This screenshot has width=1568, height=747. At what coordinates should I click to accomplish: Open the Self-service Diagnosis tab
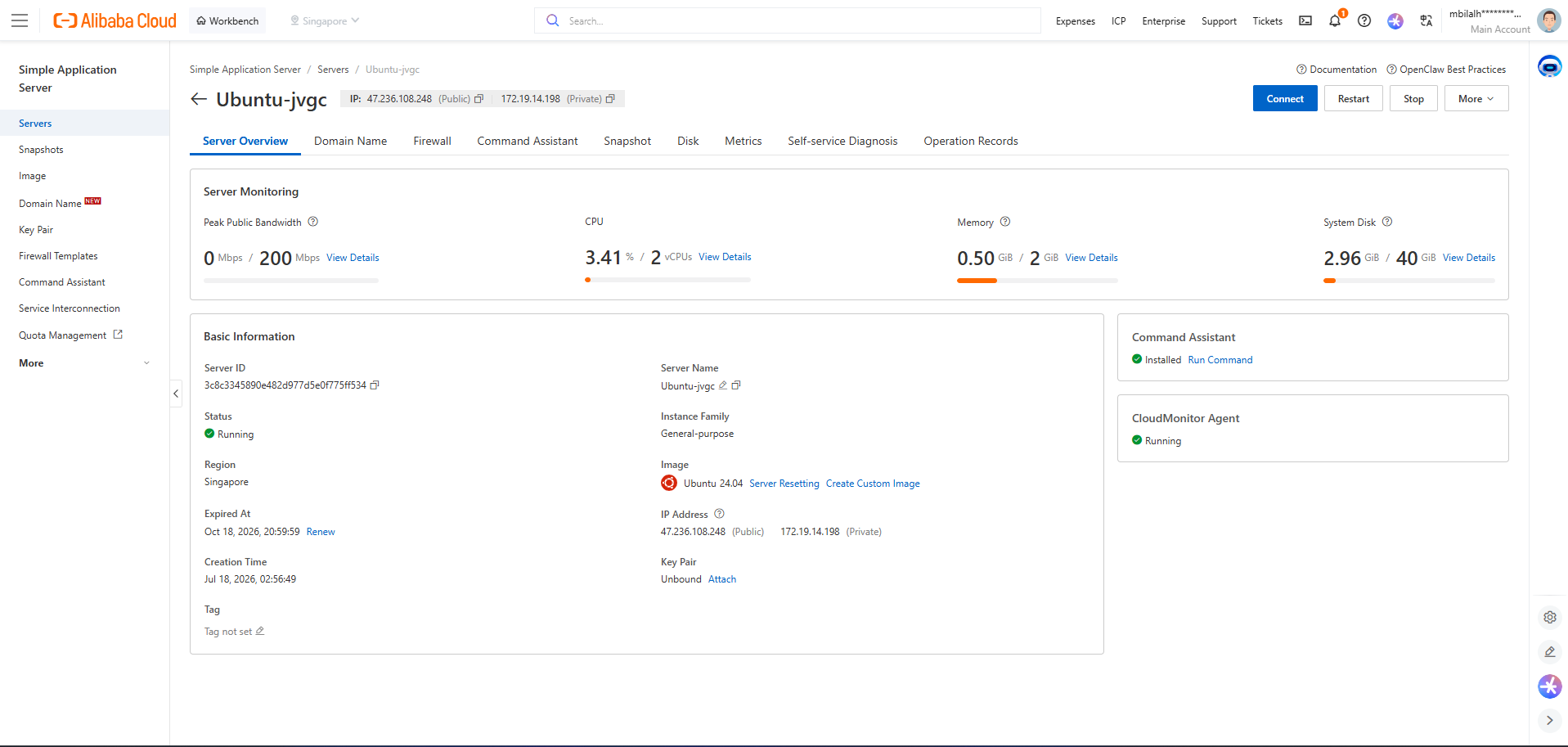843,142
